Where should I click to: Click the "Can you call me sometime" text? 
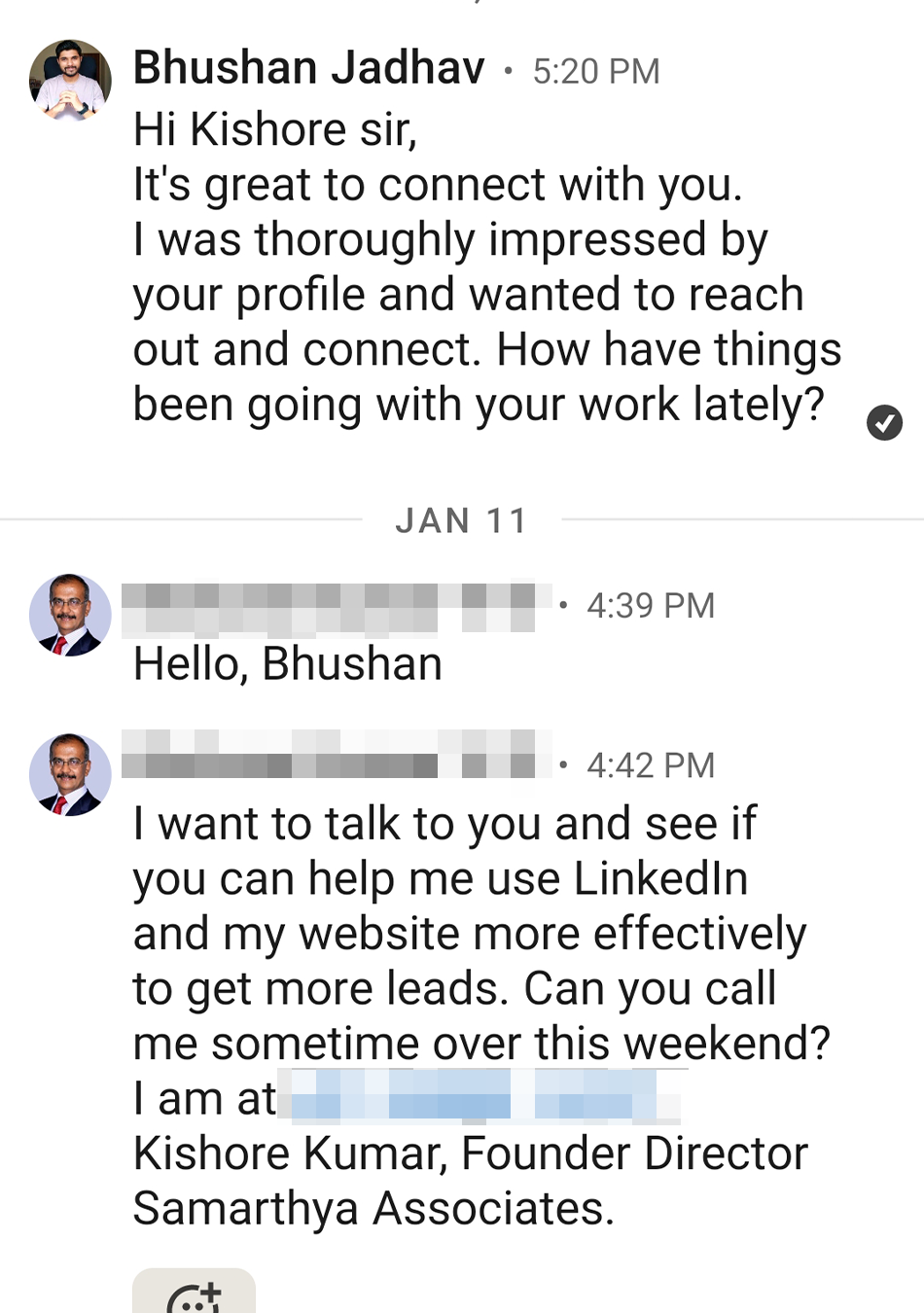point(650,989)
